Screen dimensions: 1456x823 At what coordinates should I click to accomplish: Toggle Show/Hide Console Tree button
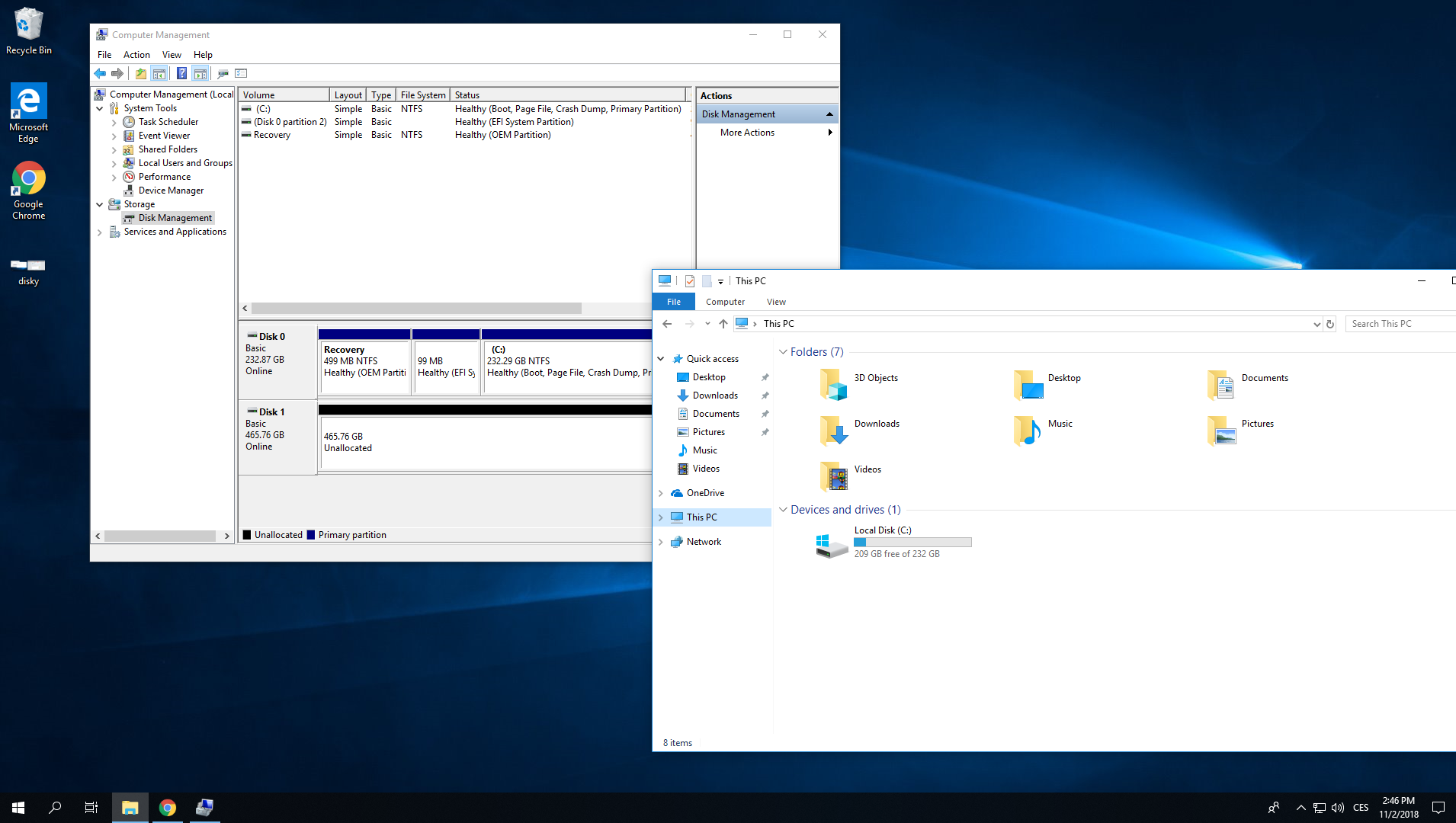click(159, 73)
